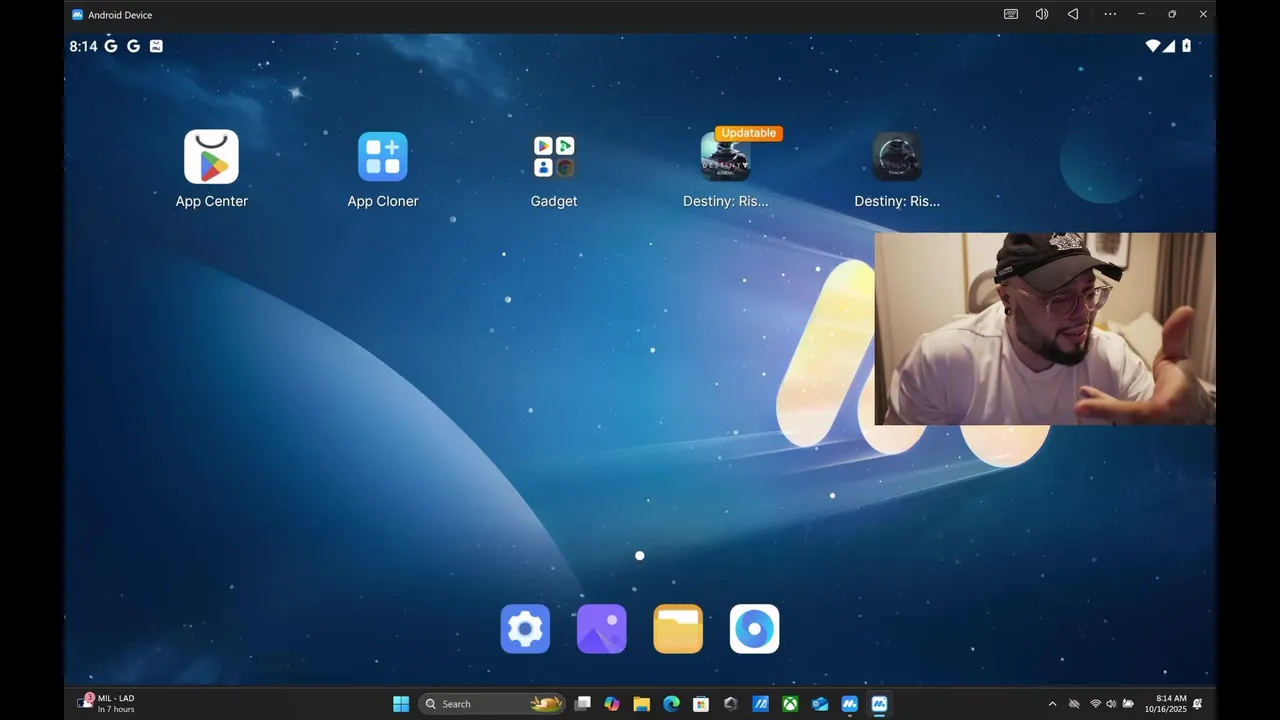Viewport: 1280px width, 720px height.
Task: Click the orange Updatable badge
Action: (x=749, y=133)
